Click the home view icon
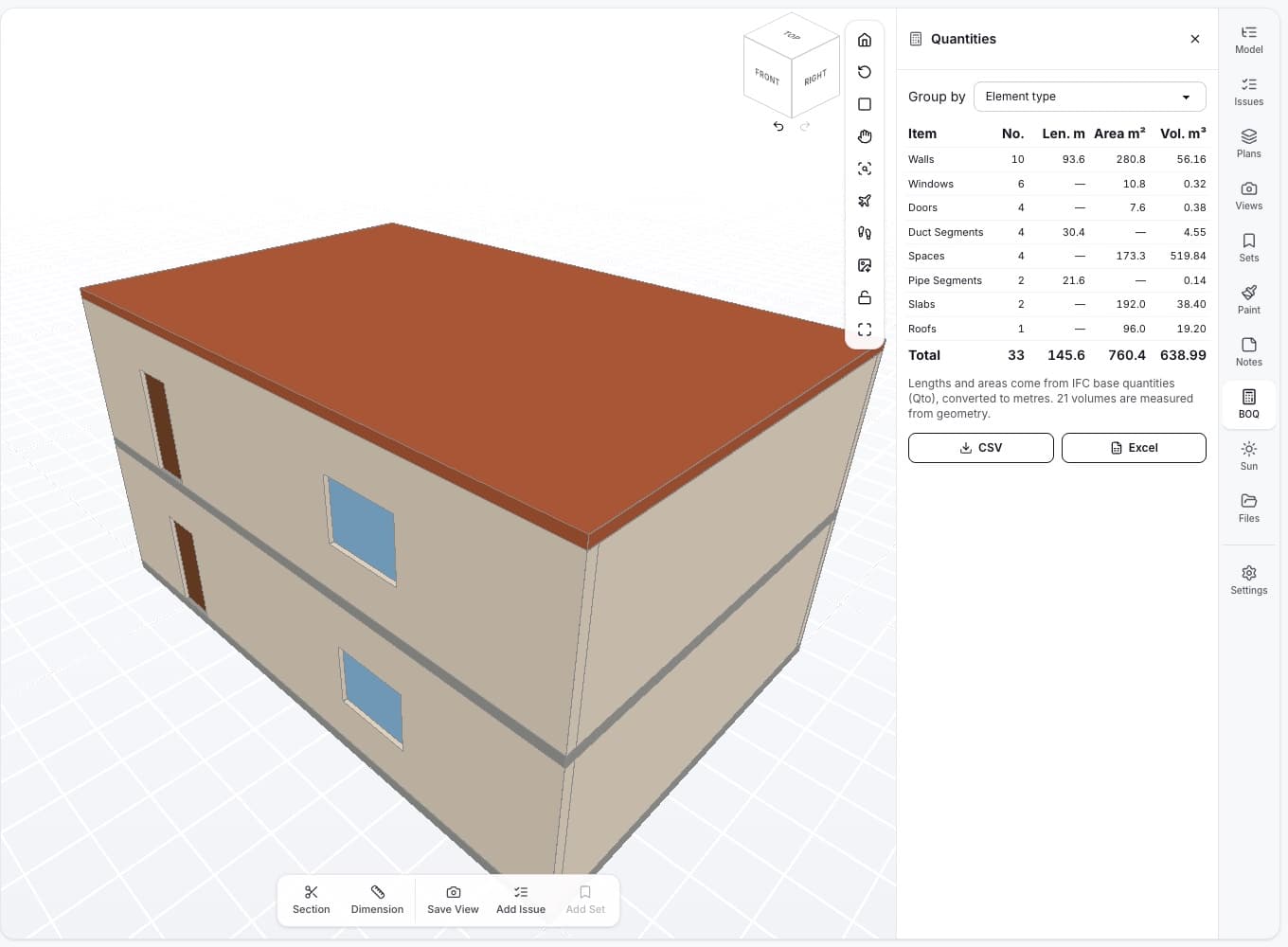This screenshot has width=1288, height=947. 865,40
